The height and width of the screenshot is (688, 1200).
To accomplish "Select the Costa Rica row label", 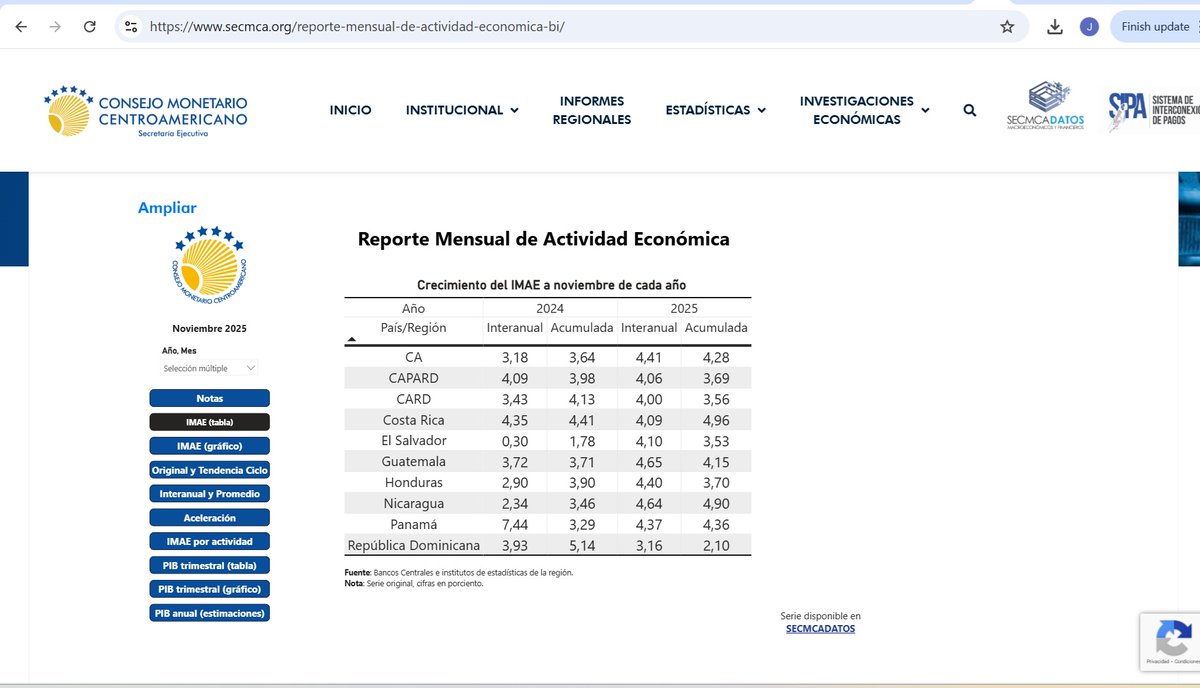I will click(413, 420).
